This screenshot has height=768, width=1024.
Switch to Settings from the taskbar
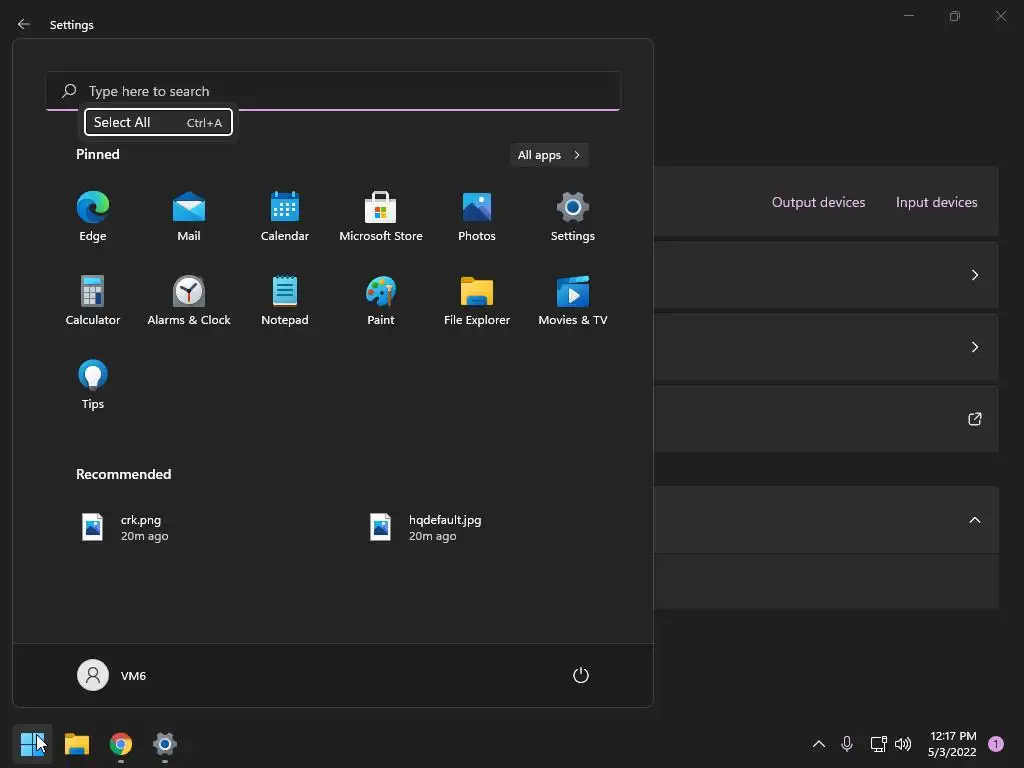click(x=165, y=743)
